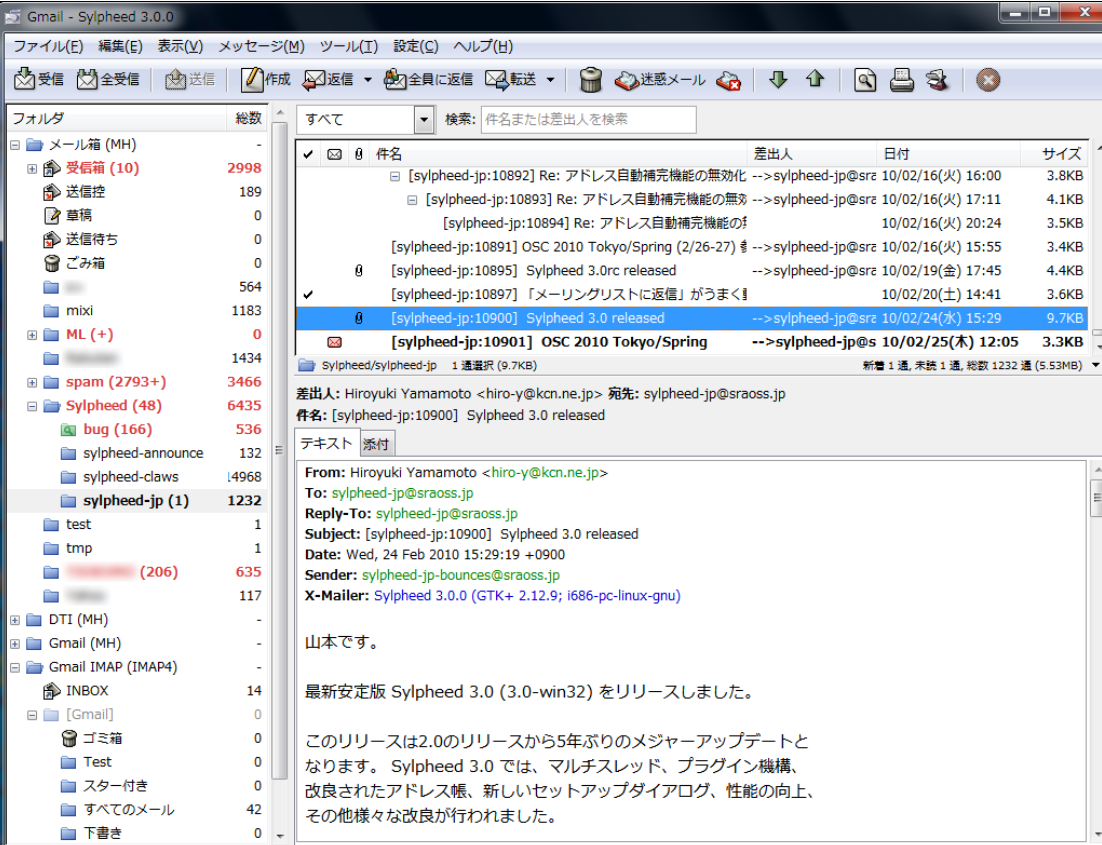Collapse the [Gmail] subfolder node

point(32,715)
